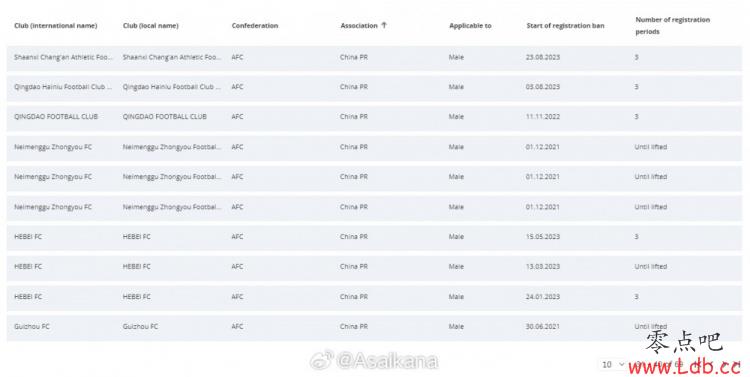Select the Guizhou FC row
This screenshot has height=377, width=750.
point(374,326)
